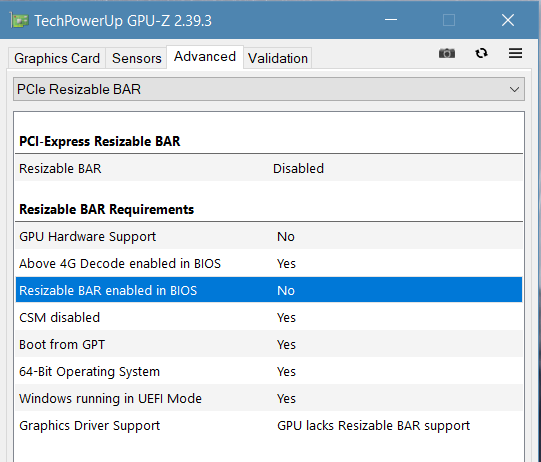Click the refresh arrows icon
This screenshot has height=462, width=541.
point(481,53)
